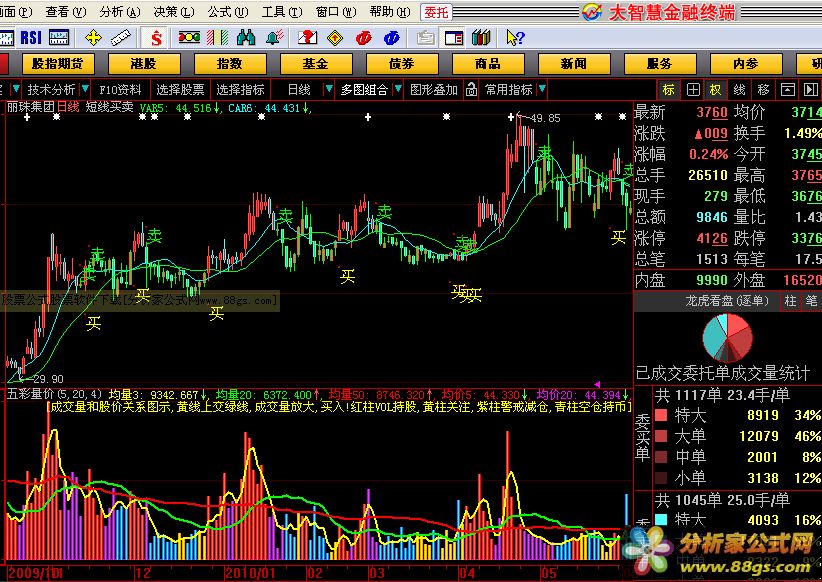The width and height of the screenshot is (822, 582).
Task: Go to the 指数 section
Action: [230, 64]
